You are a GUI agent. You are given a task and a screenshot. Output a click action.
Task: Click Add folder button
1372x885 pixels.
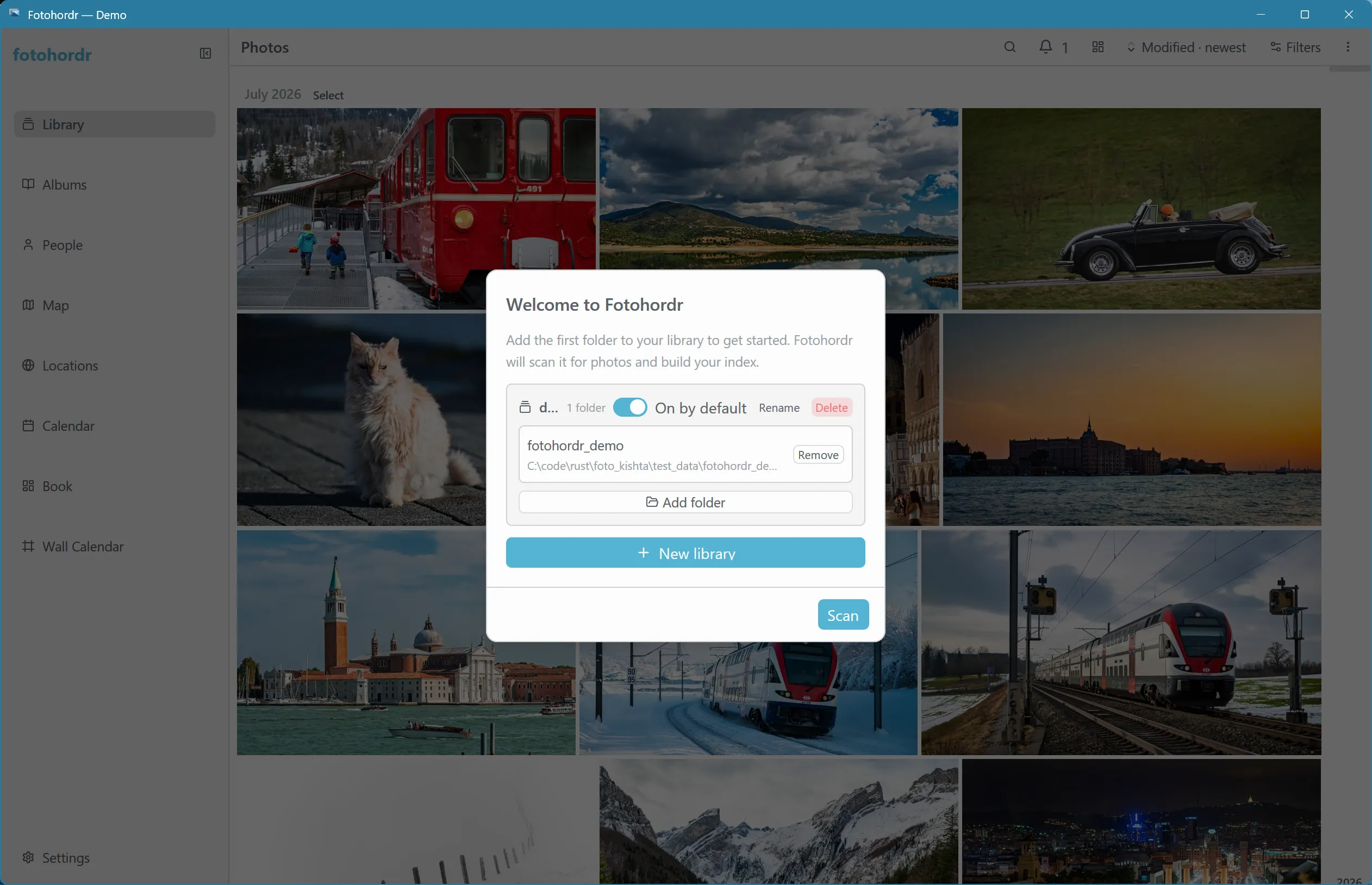coord(685,503)
